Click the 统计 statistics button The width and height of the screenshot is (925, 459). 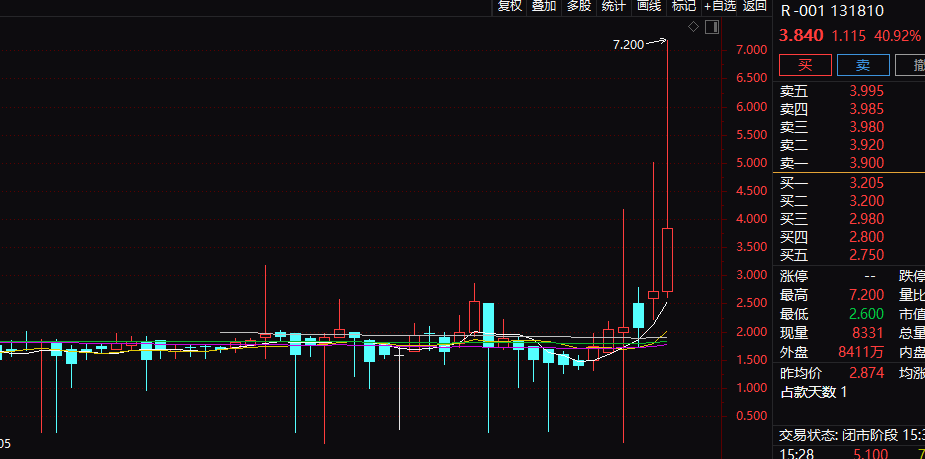click(x=614, y=6)
